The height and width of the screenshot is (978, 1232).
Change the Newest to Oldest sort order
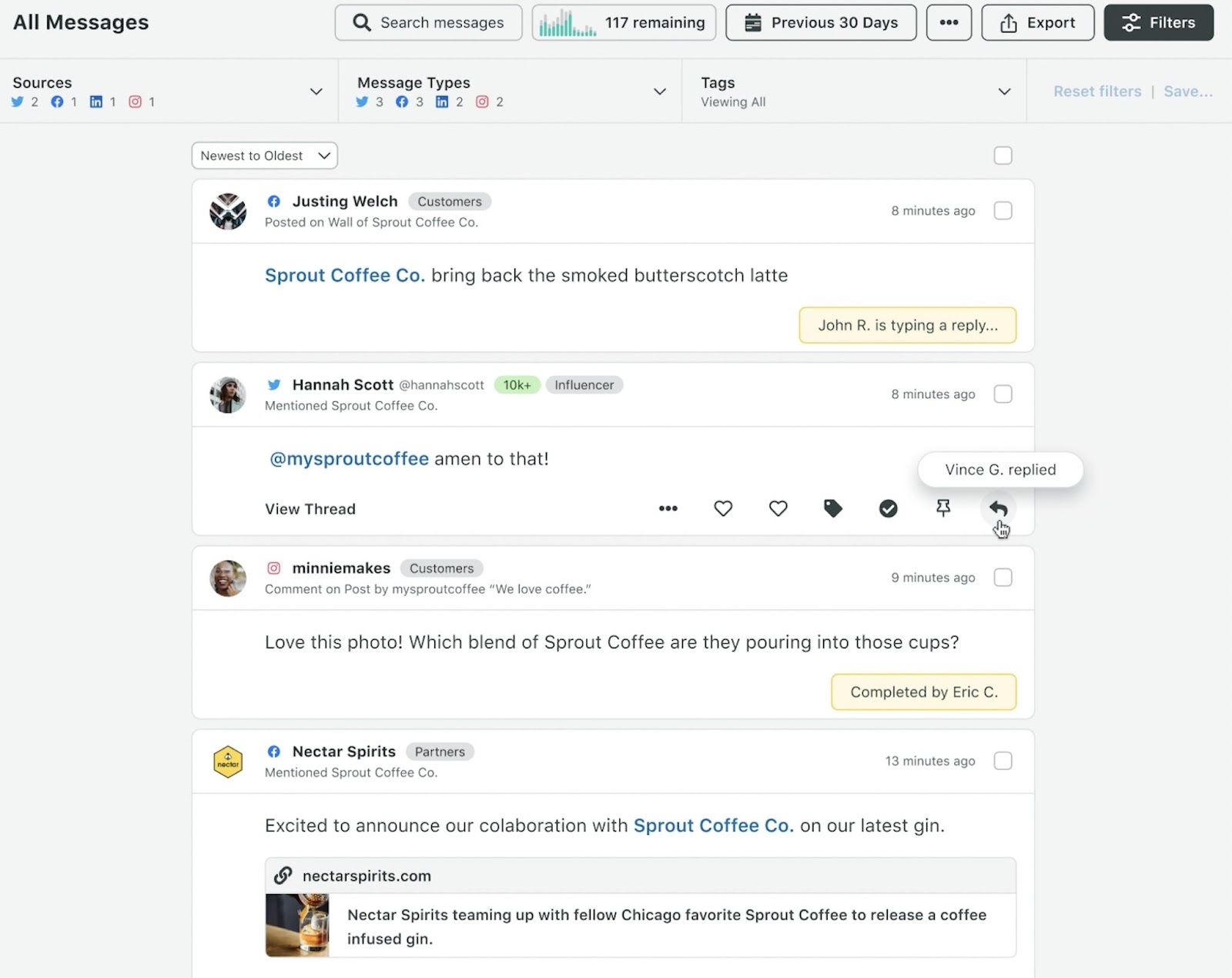pyautogui.click(x=263, y=155)
